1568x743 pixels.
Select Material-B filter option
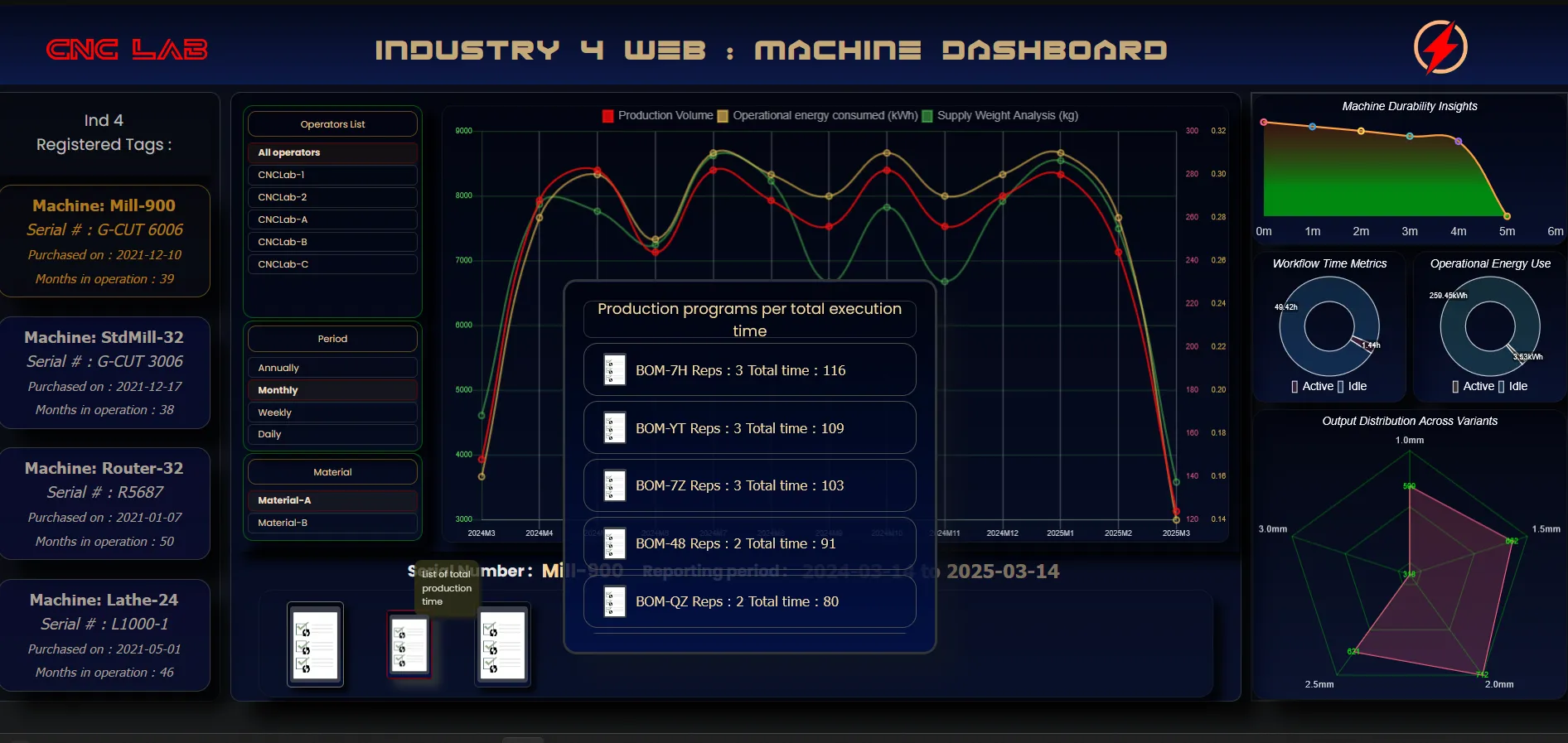(x=332, y=523)
